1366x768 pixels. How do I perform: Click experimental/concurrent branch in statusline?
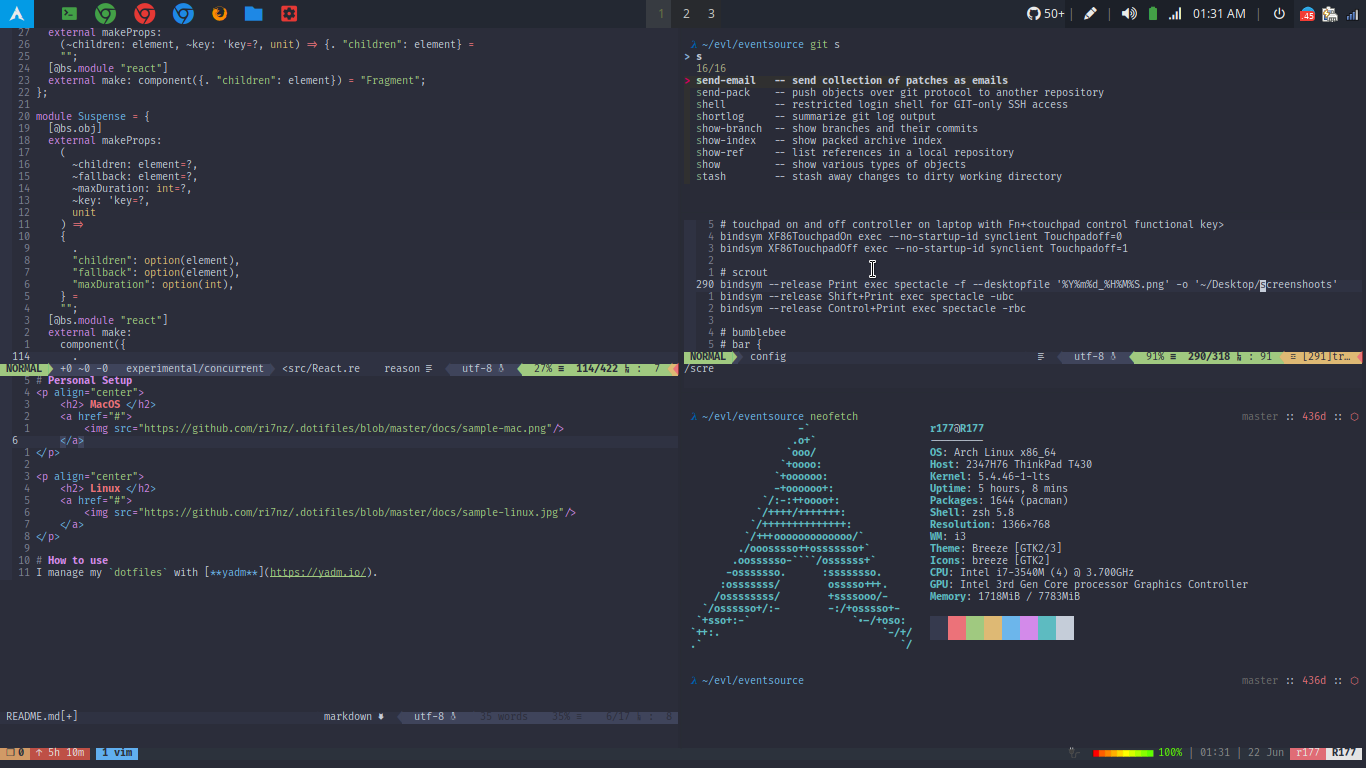click(194, 368)
